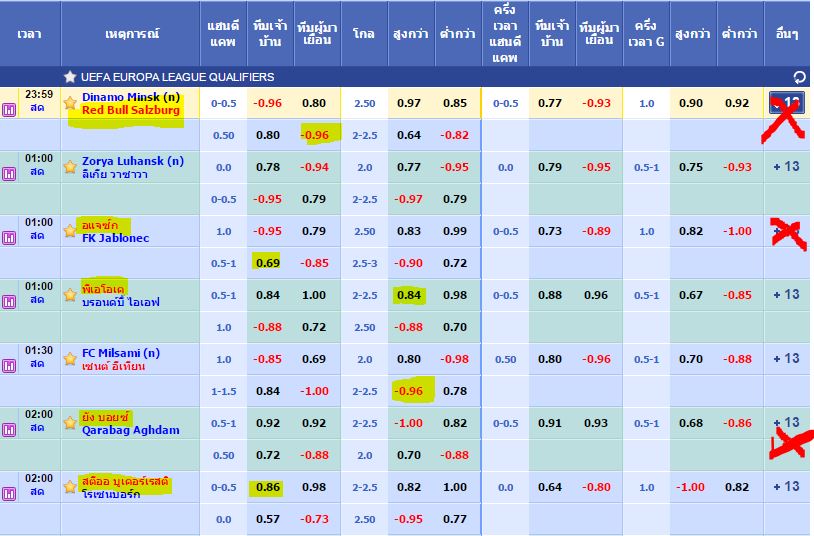Screen dimensions: 814x536
Task: Open the FC Milsami (n) team link
Action: tap(121, 353)
